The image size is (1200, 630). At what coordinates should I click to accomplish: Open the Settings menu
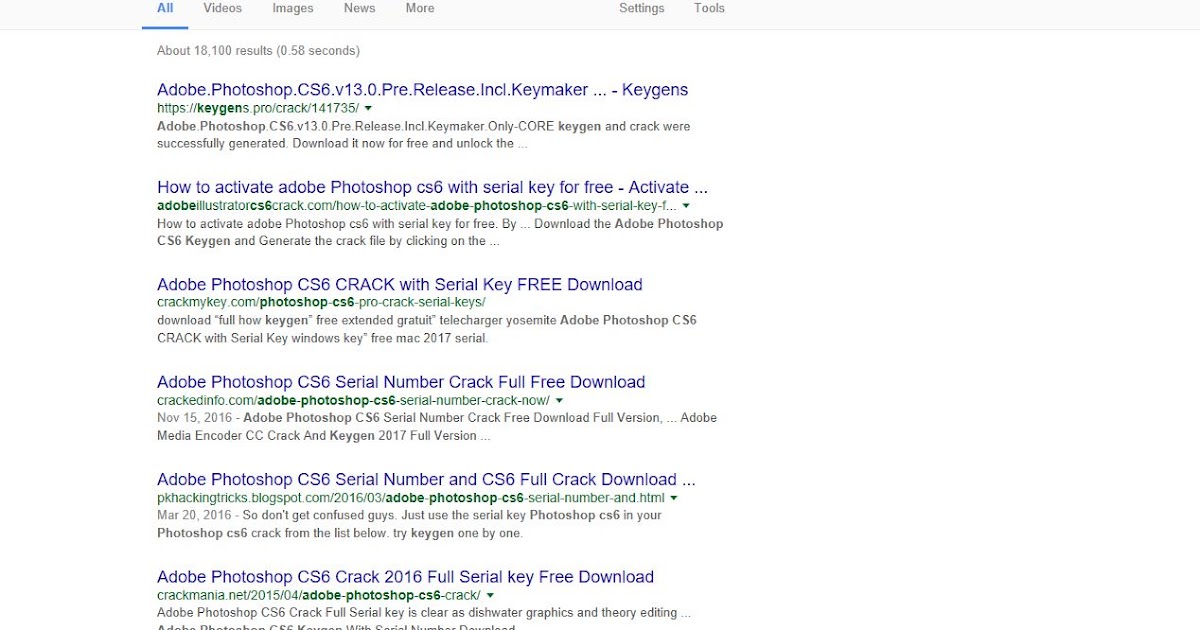pos(641,8)
